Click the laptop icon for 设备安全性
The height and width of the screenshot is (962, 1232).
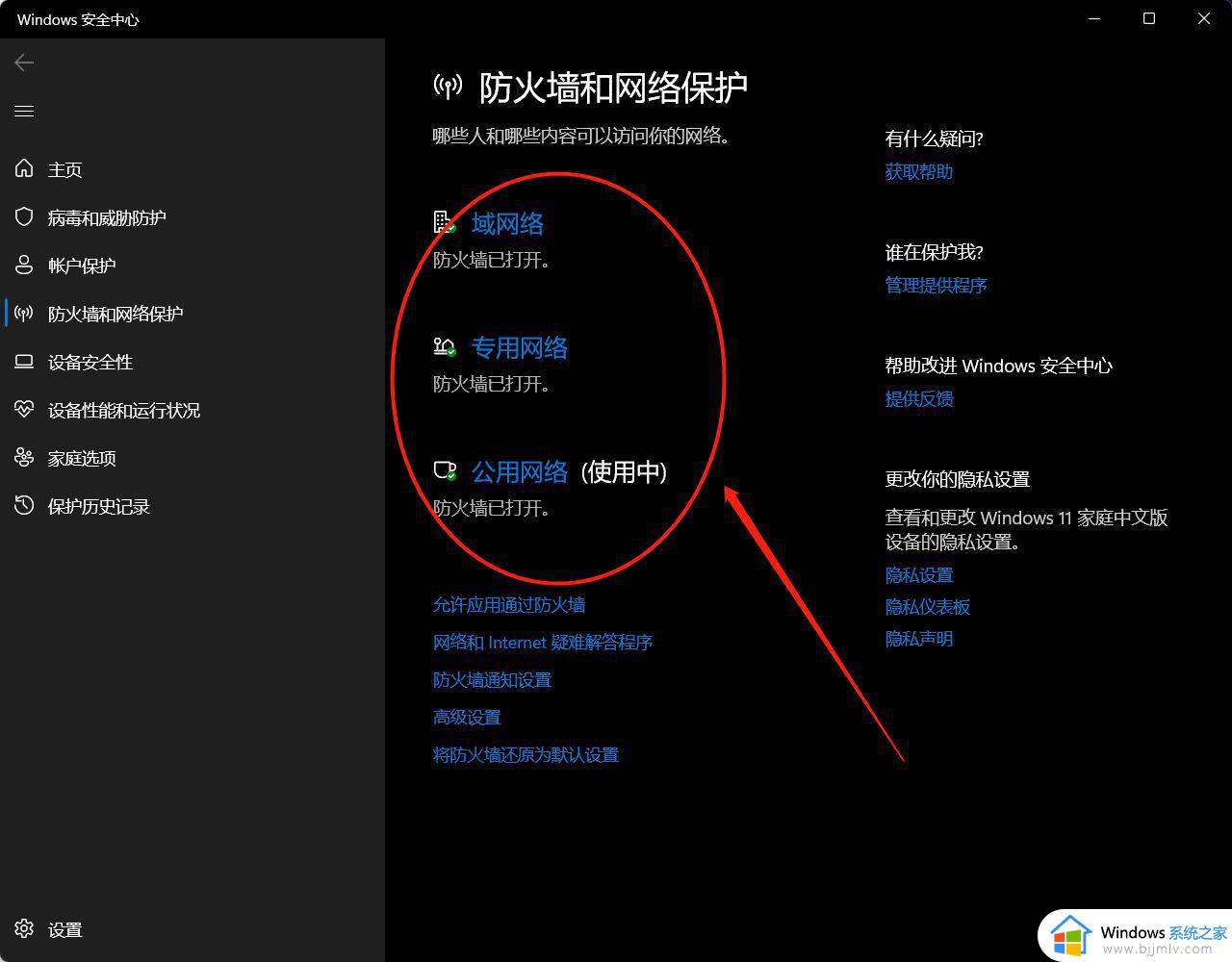(x=24, y=362)
